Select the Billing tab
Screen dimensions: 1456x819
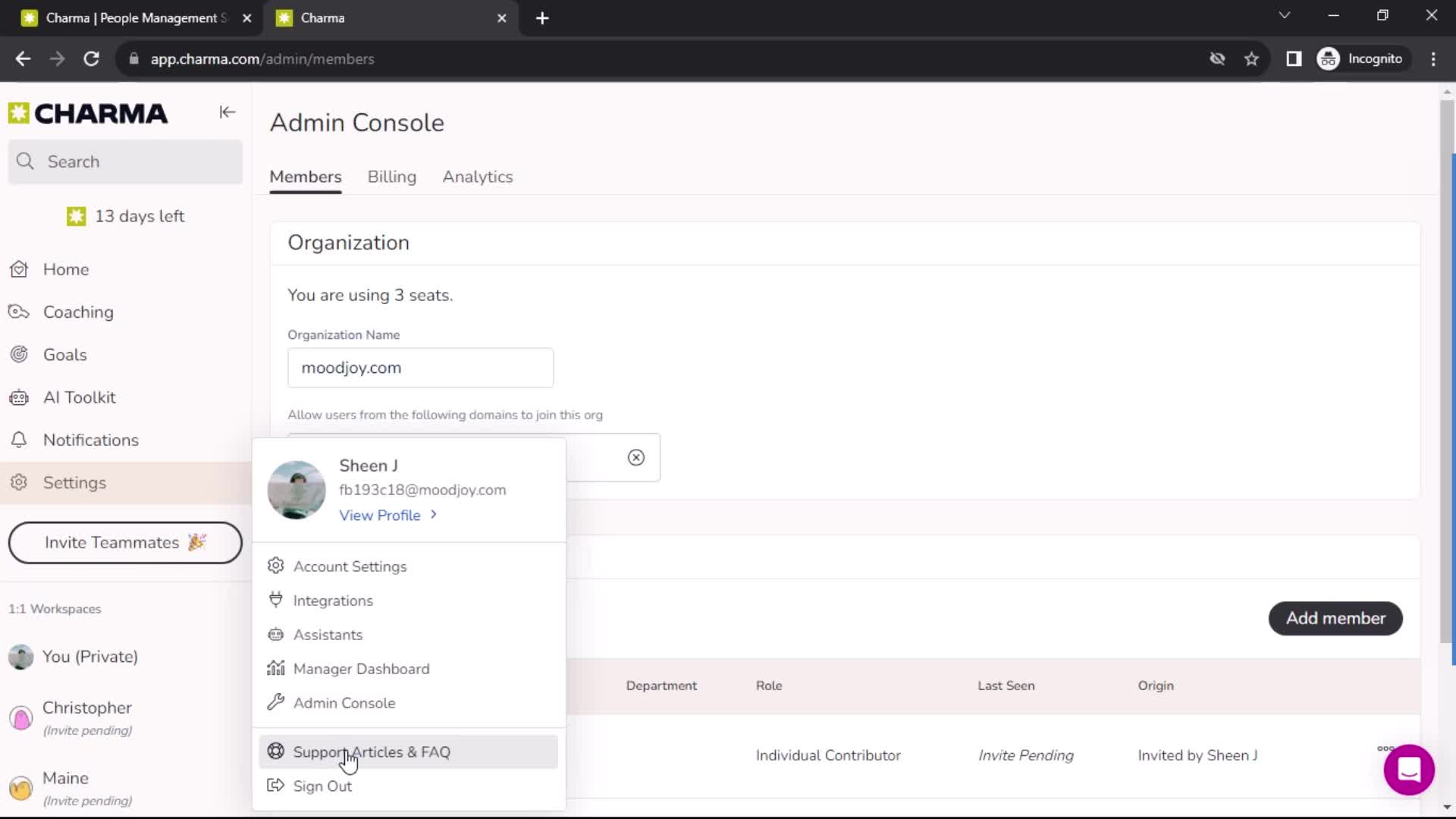[392, 177]
